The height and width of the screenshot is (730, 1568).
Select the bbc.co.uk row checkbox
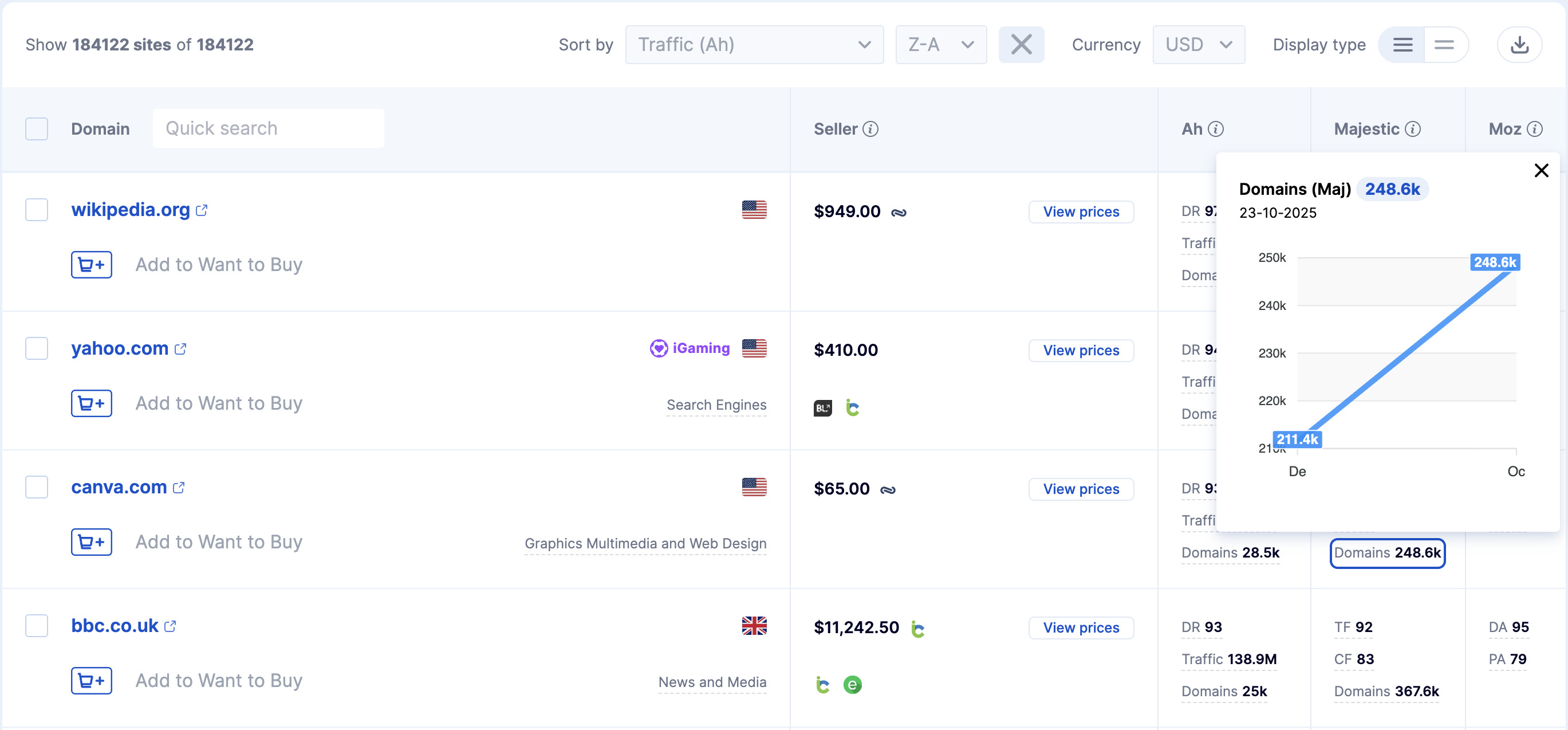[37, 625]
